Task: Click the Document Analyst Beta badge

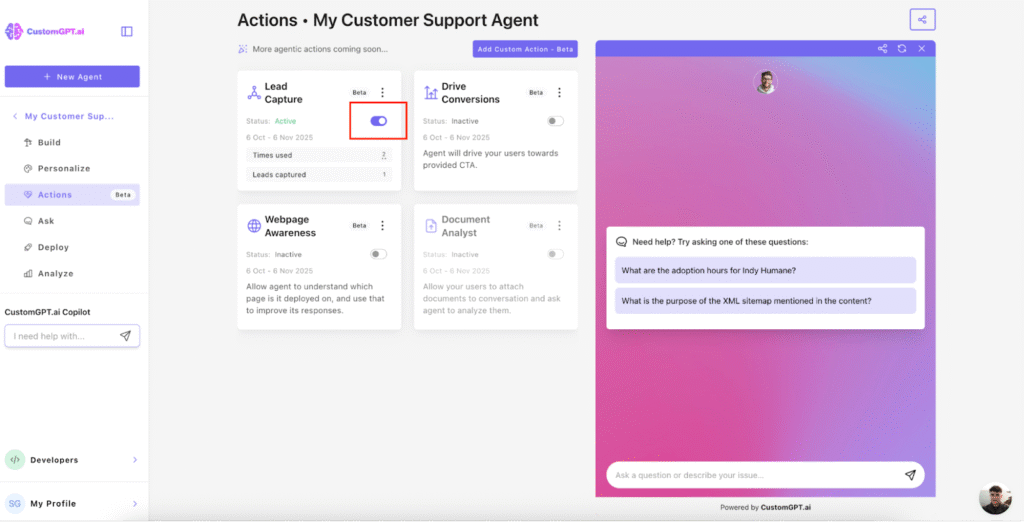Action: [536, 225]
